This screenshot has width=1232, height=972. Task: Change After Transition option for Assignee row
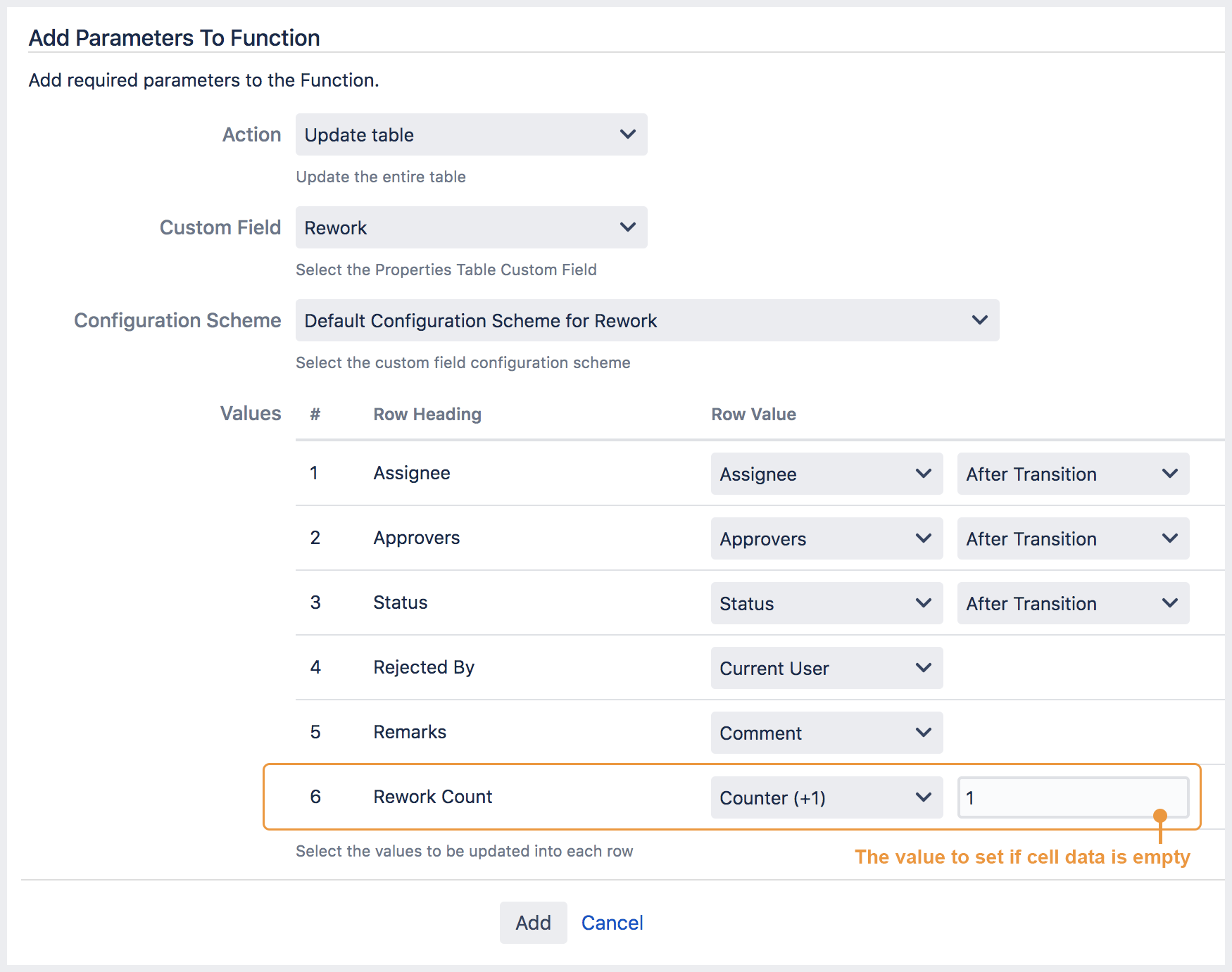tap(1073, 474)
